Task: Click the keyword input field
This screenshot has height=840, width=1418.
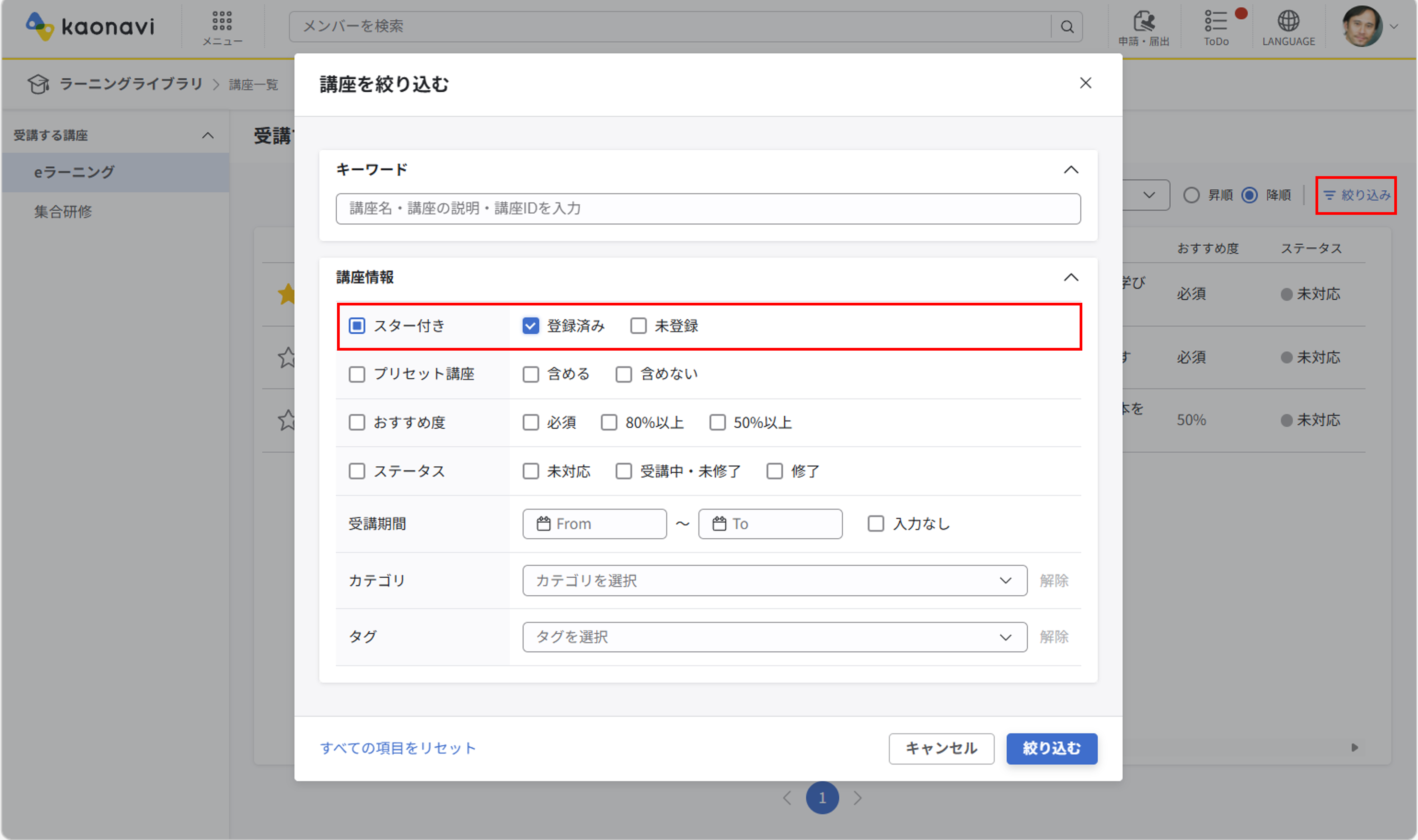Action: [x=708, y=209]
